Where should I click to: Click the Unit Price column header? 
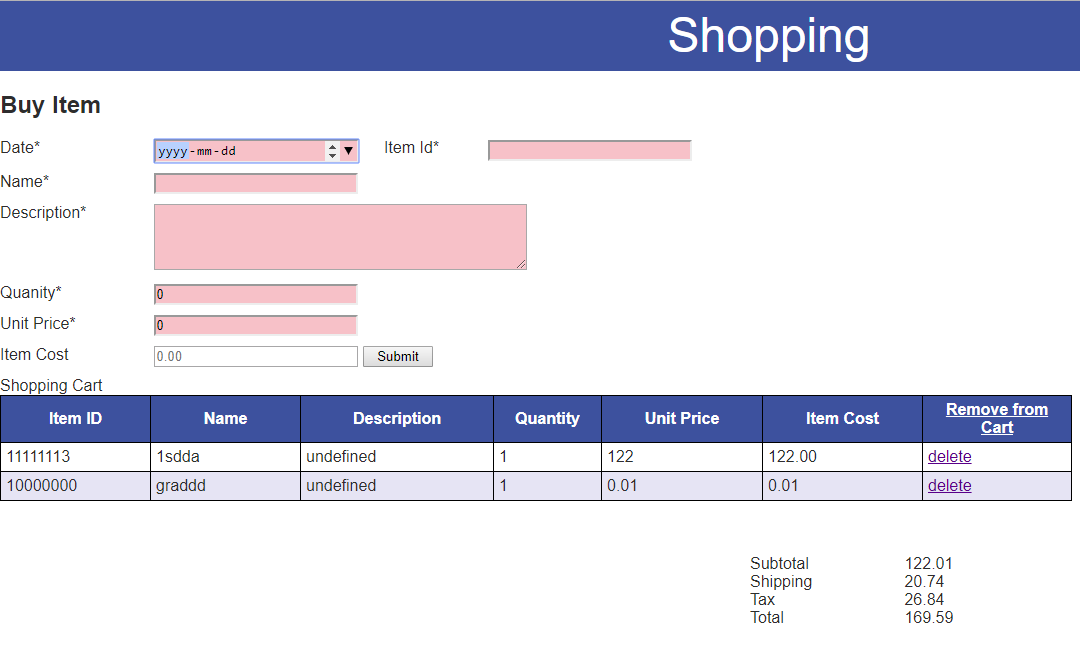click(x=681, y=419)
